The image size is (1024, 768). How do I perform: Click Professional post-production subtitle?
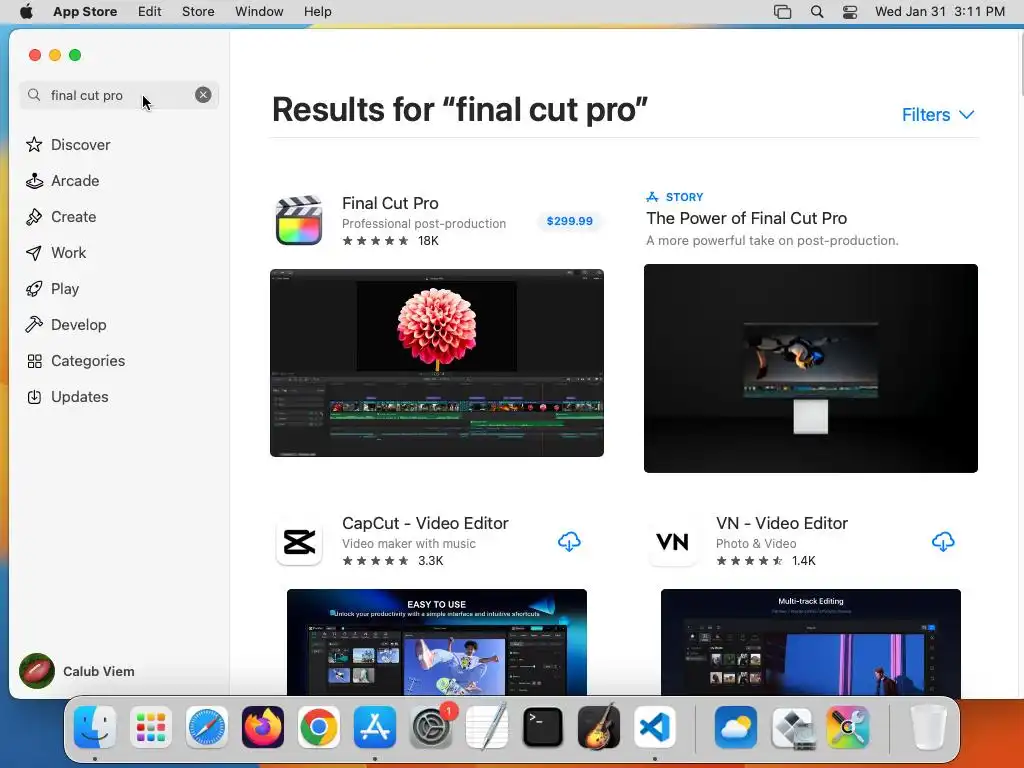point(424,223)
